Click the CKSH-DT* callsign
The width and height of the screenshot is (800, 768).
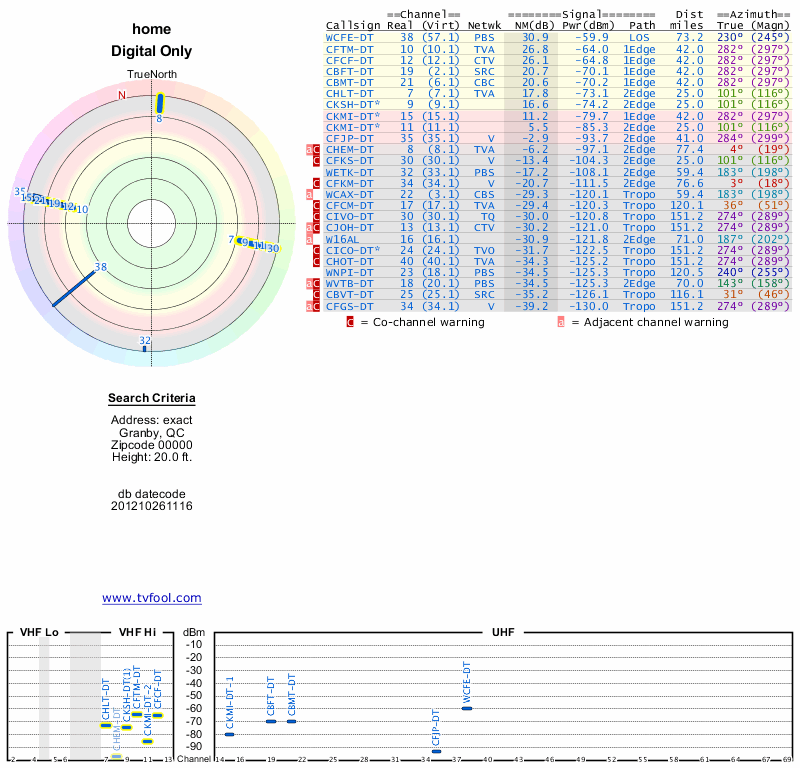click(353, 105)
